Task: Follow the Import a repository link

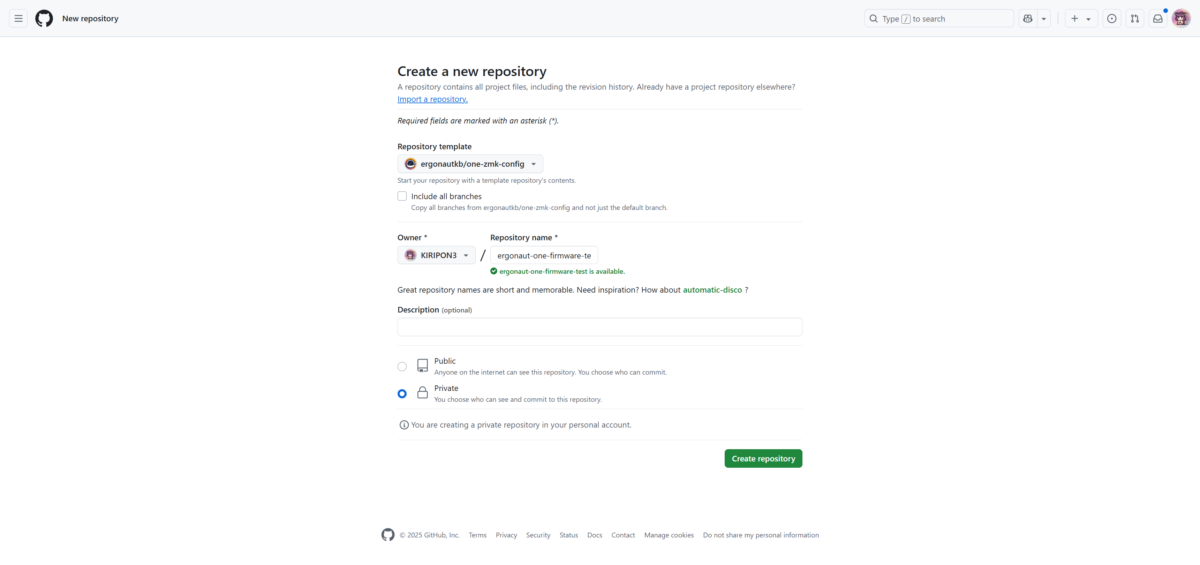Action: [x=432, y=99]
